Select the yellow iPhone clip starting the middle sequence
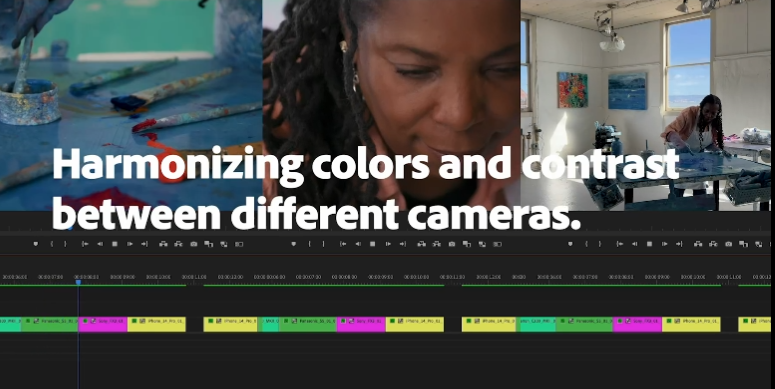775x389 pixels. click(x=230, y=324)
